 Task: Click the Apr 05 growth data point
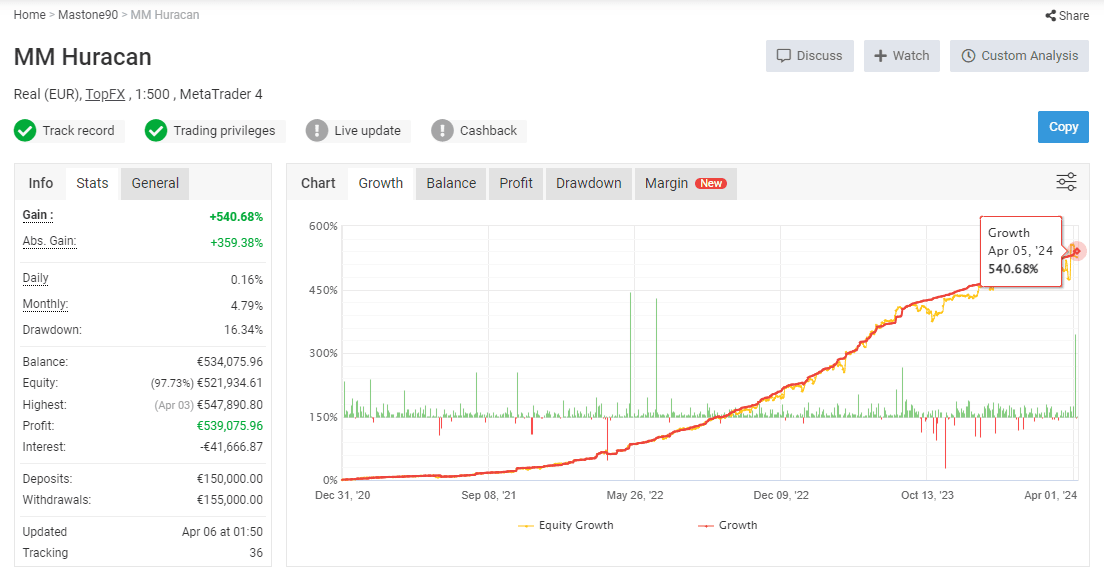point(1077,251)
